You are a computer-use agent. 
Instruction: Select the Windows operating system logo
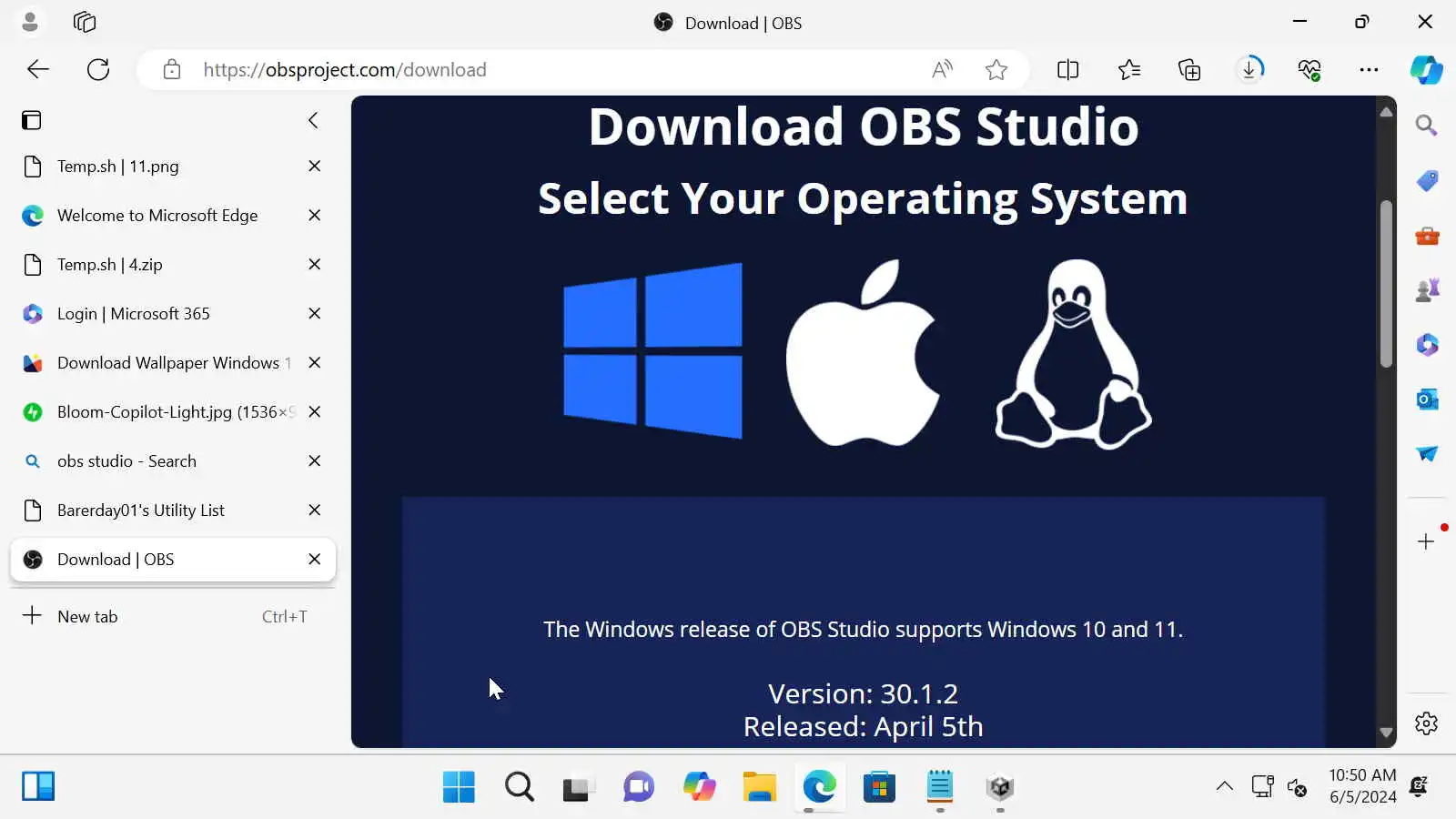tap(652, 351)
